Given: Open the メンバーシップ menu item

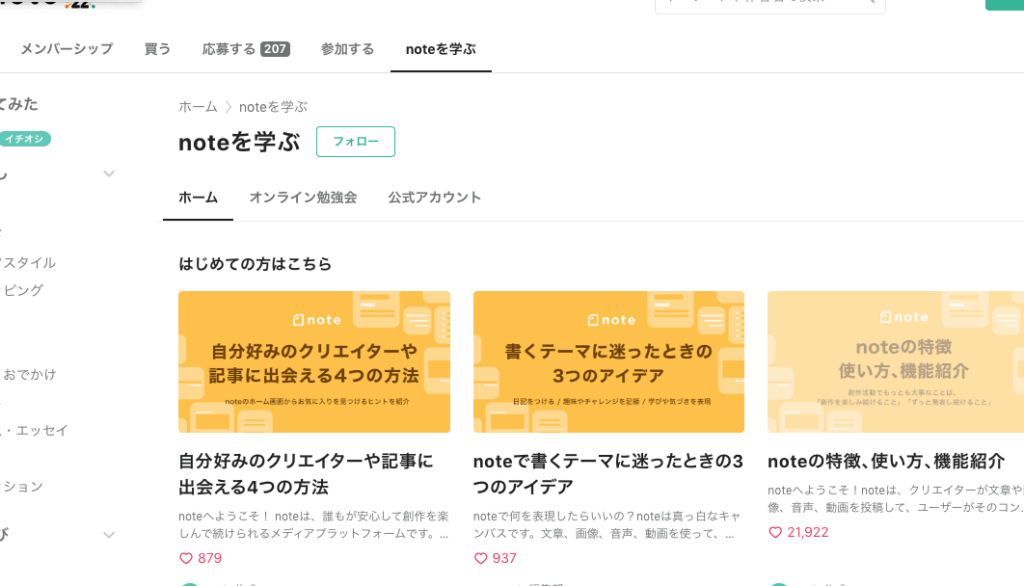Looking at the screenshot, I should (66, 49).
